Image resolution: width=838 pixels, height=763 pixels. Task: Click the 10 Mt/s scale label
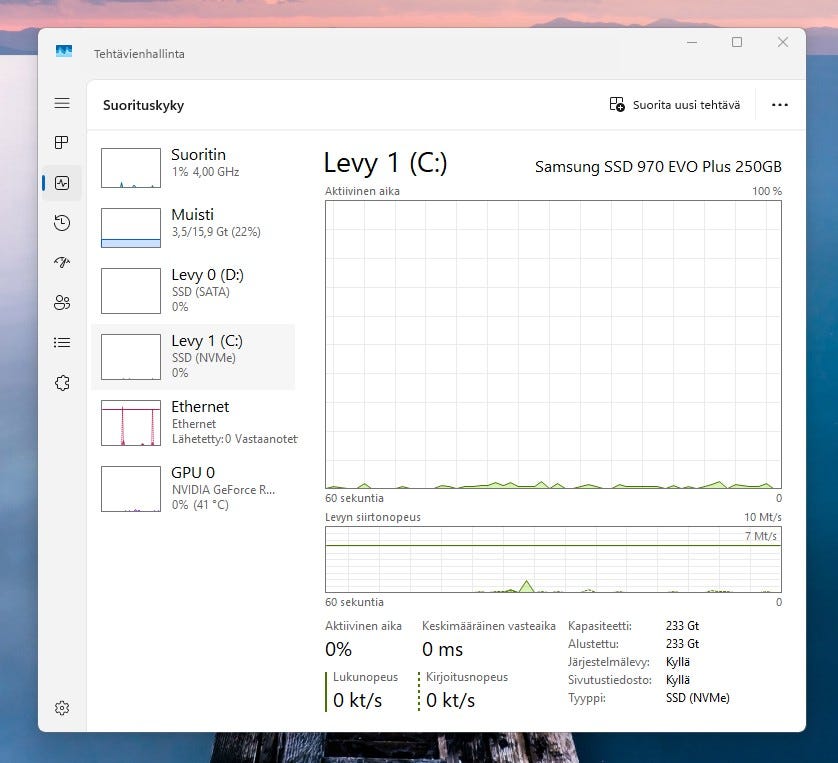(x=763, y=517)
